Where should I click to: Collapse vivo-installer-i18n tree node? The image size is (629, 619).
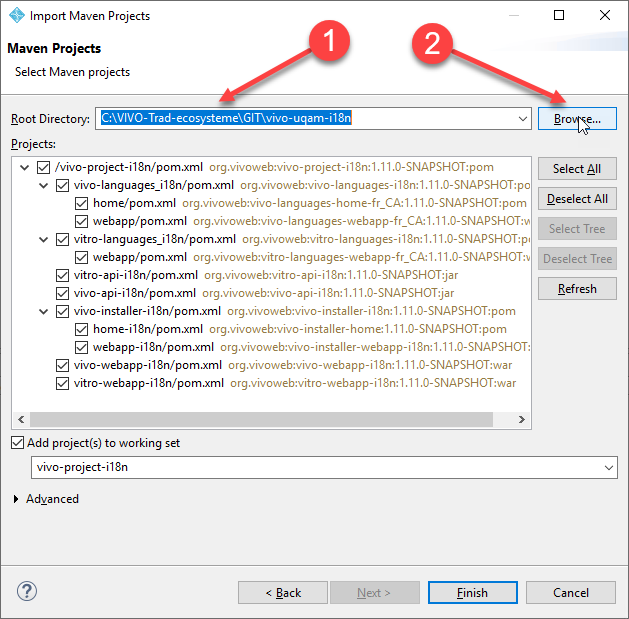click(43, 312)
